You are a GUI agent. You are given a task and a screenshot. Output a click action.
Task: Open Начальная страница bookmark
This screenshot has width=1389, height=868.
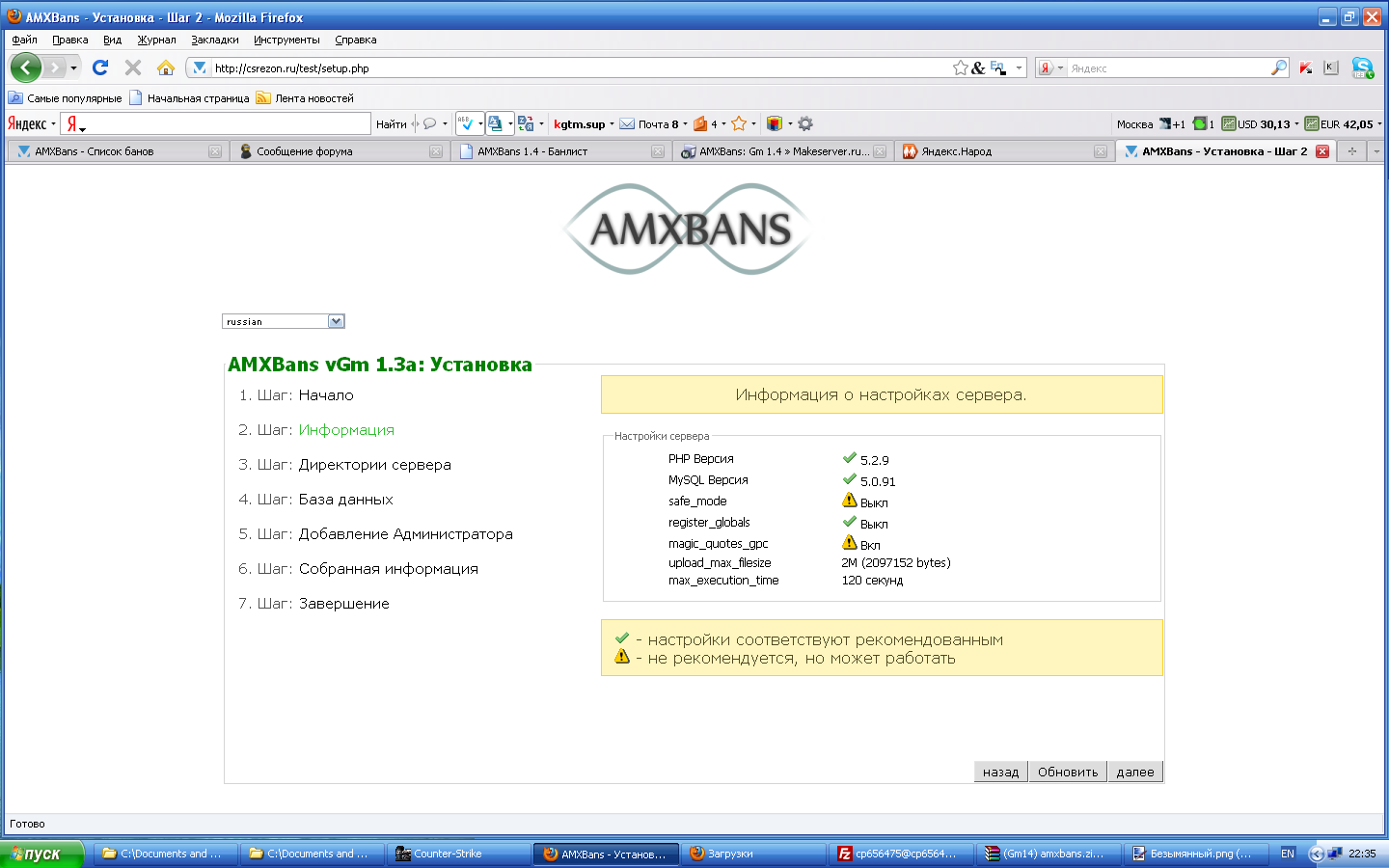coord(189,97)
